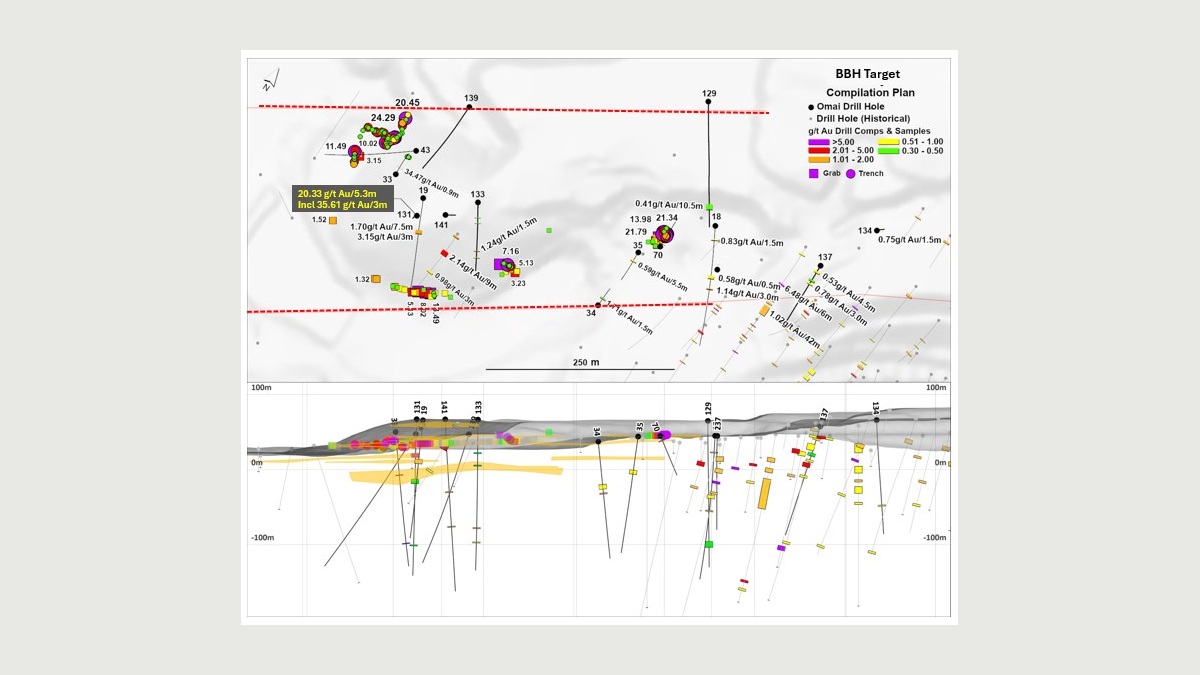Click the purple grab sample near 7.16

pyautogui.click(x=500, y=264)
